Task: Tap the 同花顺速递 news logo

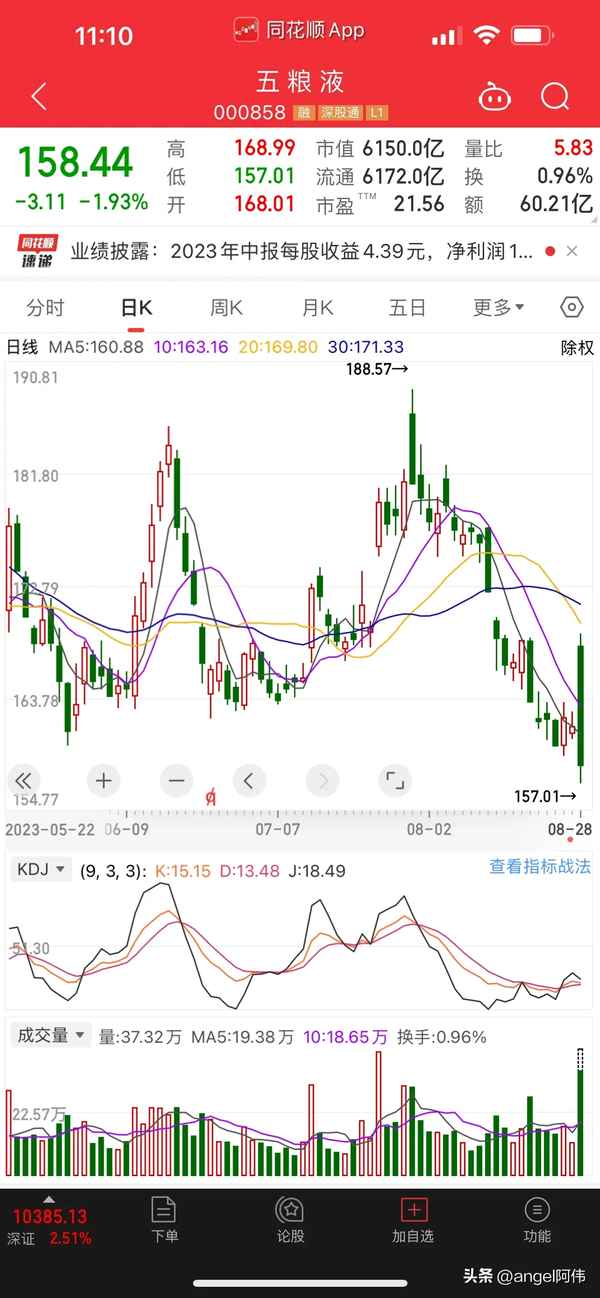Action: click(x=40, y=252)
